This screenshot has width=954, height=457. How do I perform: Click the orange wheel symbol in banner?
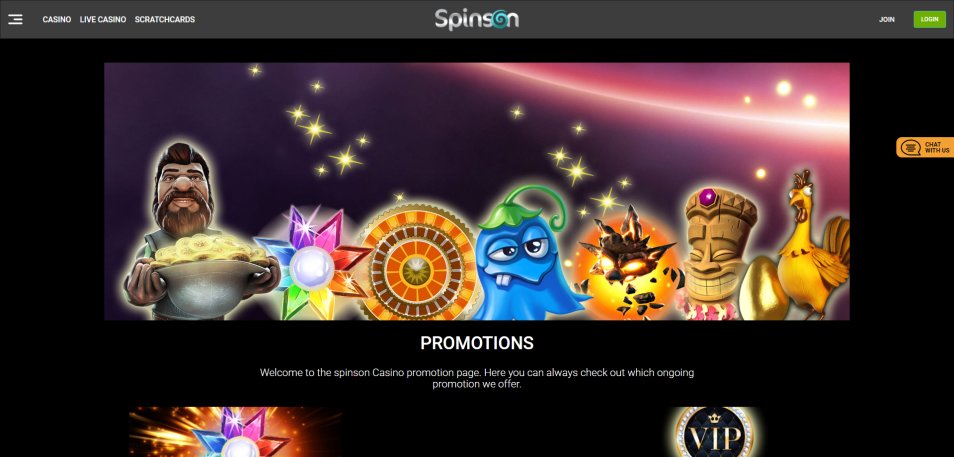point(418,262)
